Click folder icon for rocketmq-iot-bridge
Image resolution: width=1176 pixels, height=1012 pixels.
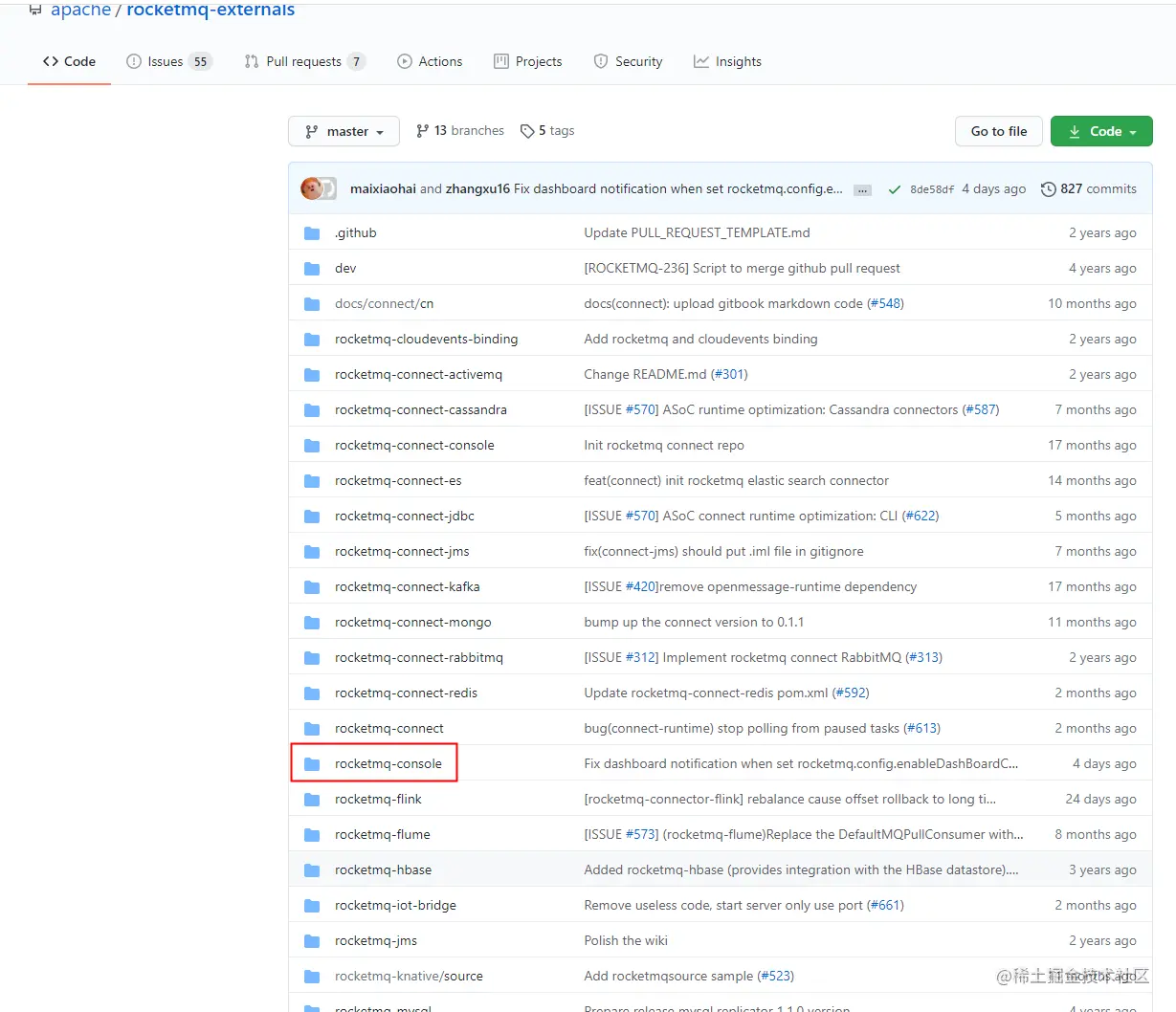click(312, 906)
